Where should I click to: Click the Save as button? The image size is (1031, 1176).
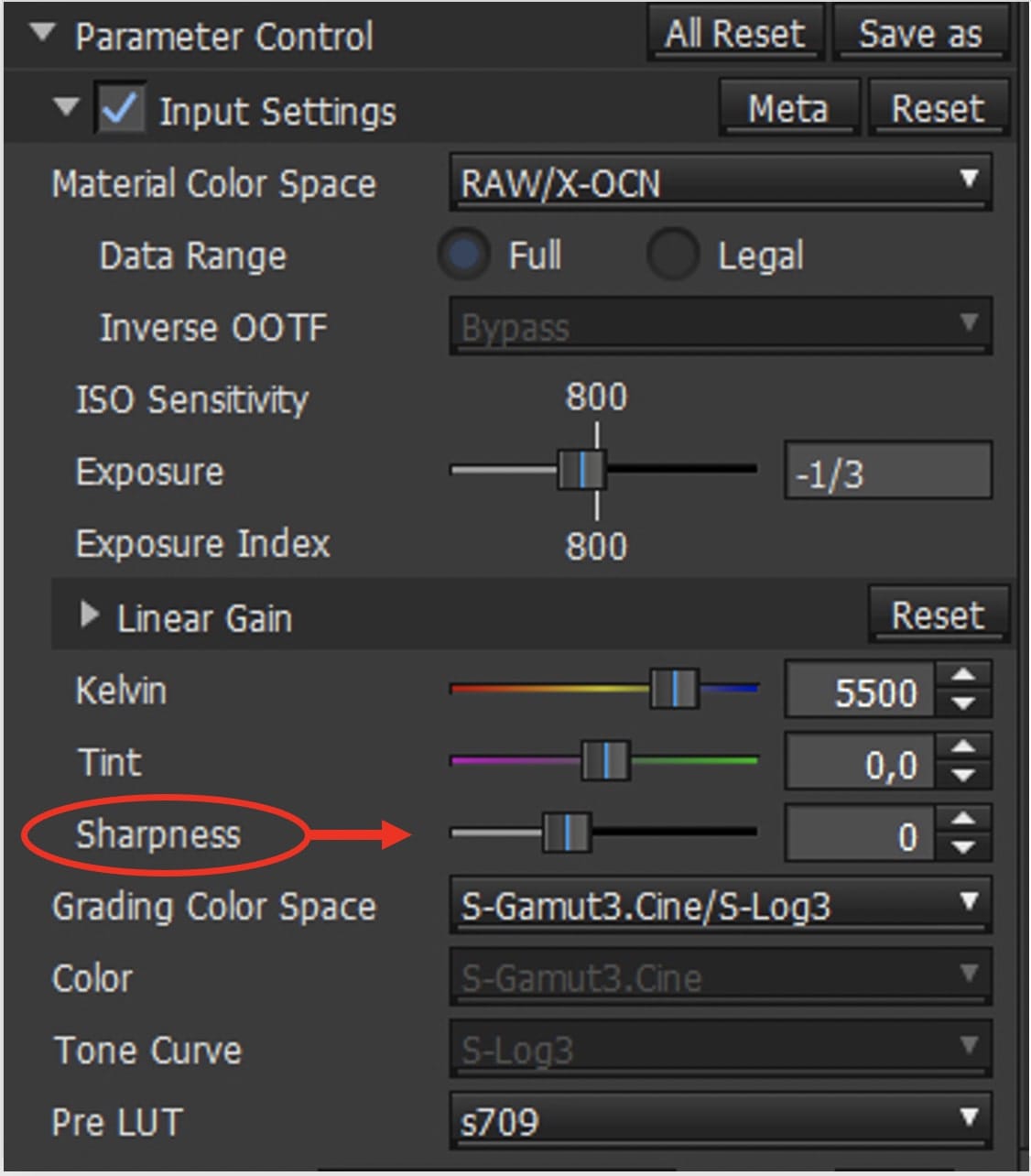tap(920, 34)
